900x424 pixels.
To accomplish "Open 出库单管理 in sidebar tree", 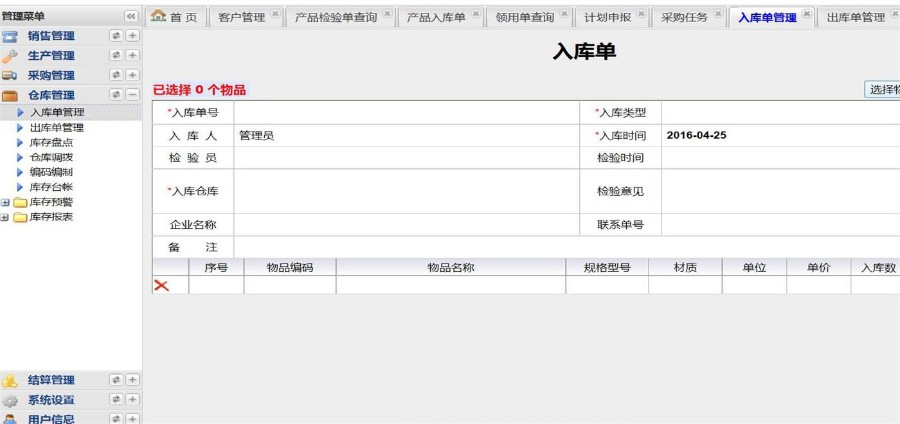I will pos(57,128).
